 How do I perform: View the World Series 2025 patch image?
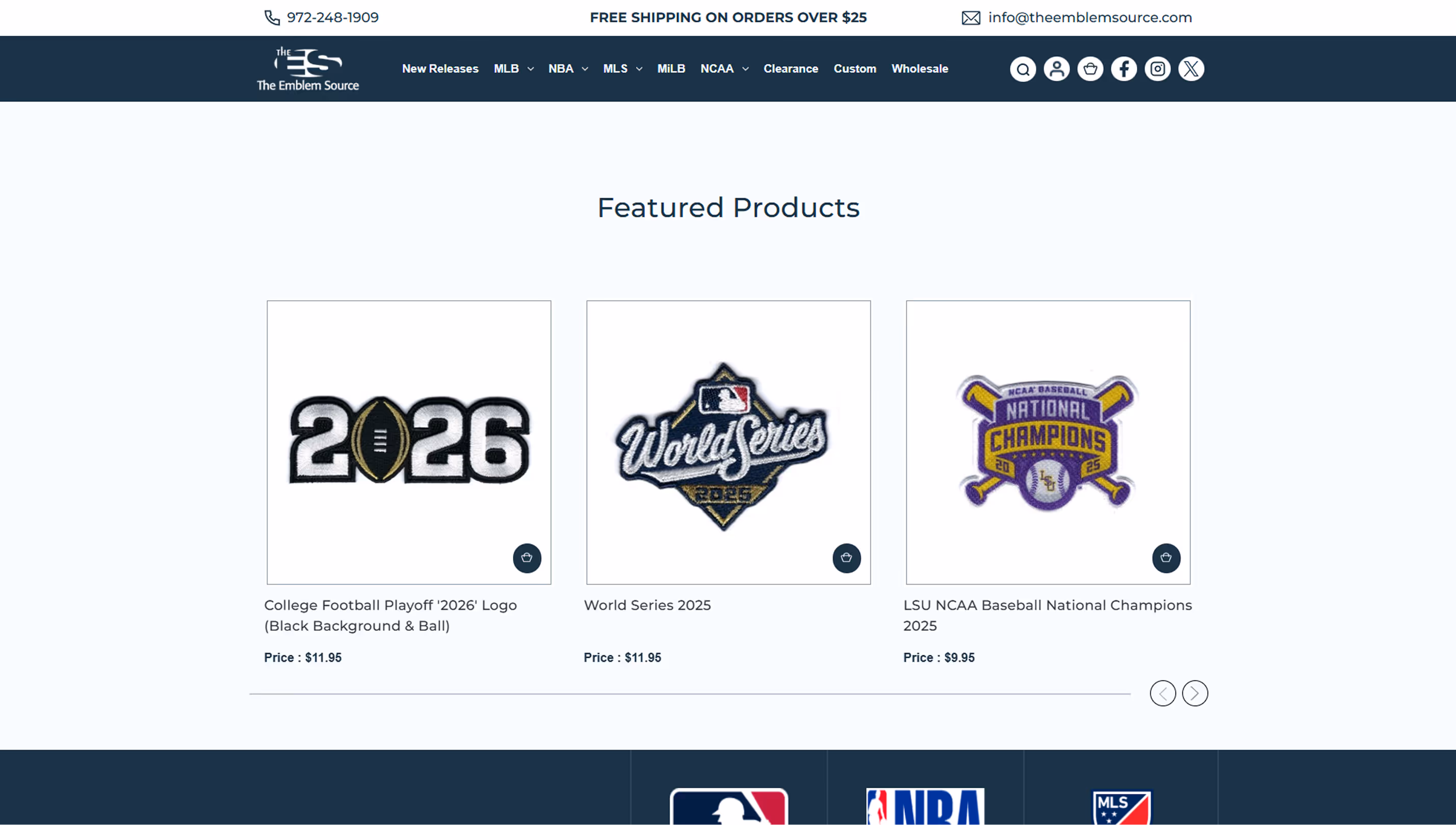[x=729, y=442]
